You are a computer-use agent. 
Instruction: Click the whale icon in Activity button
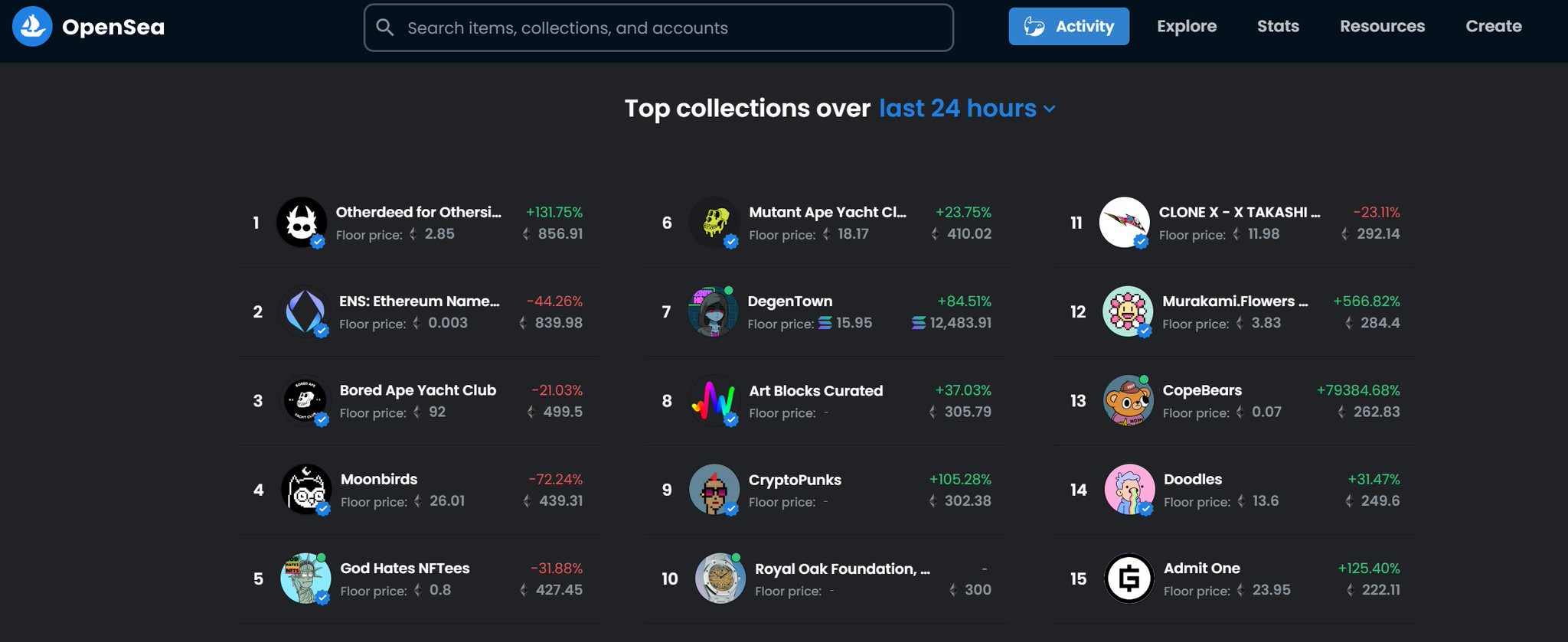(1034, 27)
